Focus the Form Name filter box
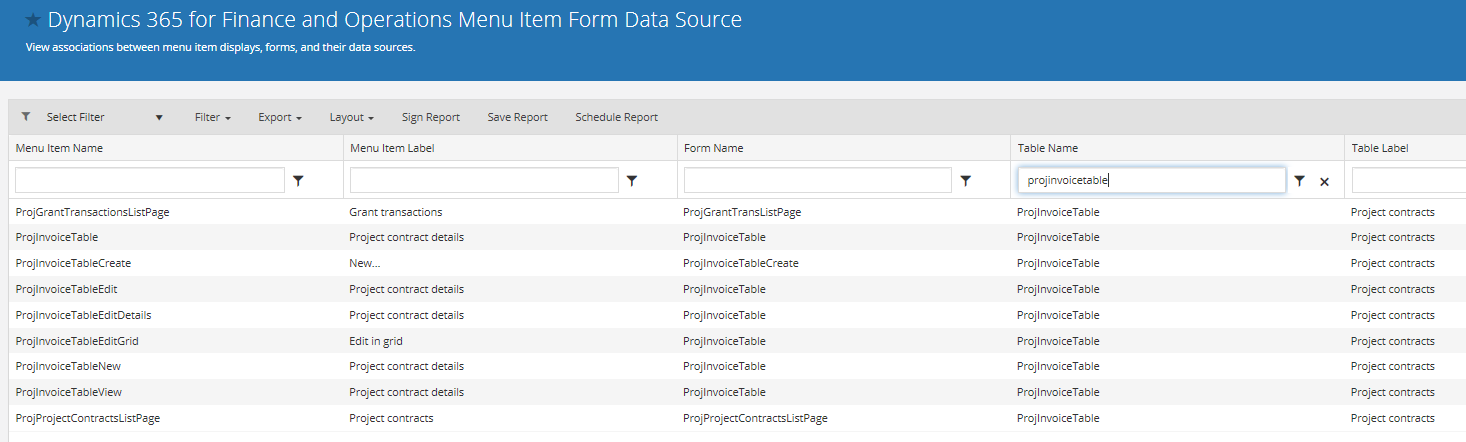Viewport: 1466px width, 442px height. (x=818, y=180)
